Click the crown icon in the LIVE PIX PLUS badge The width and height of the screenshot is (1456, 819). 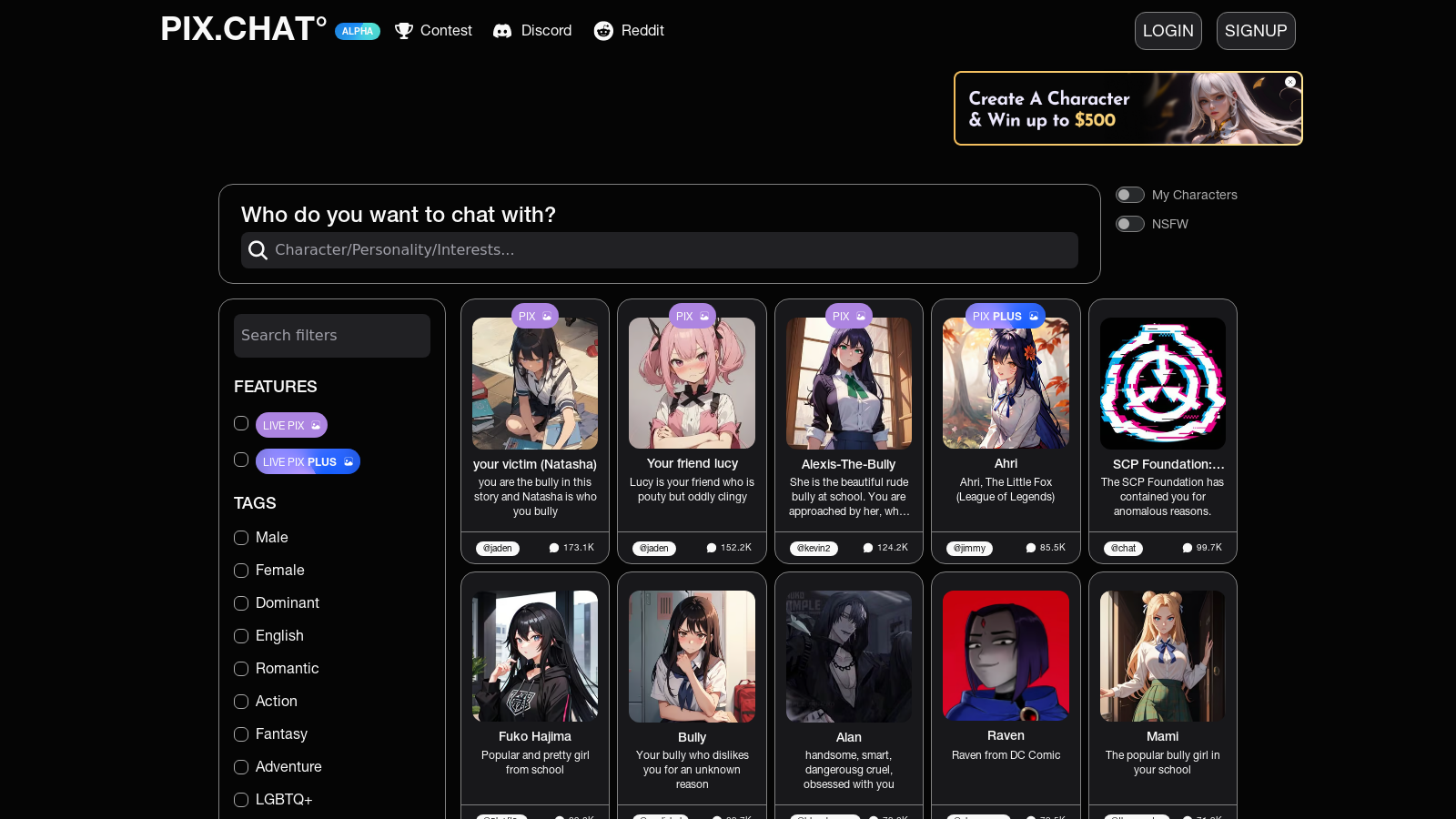(x=349, y=461)
